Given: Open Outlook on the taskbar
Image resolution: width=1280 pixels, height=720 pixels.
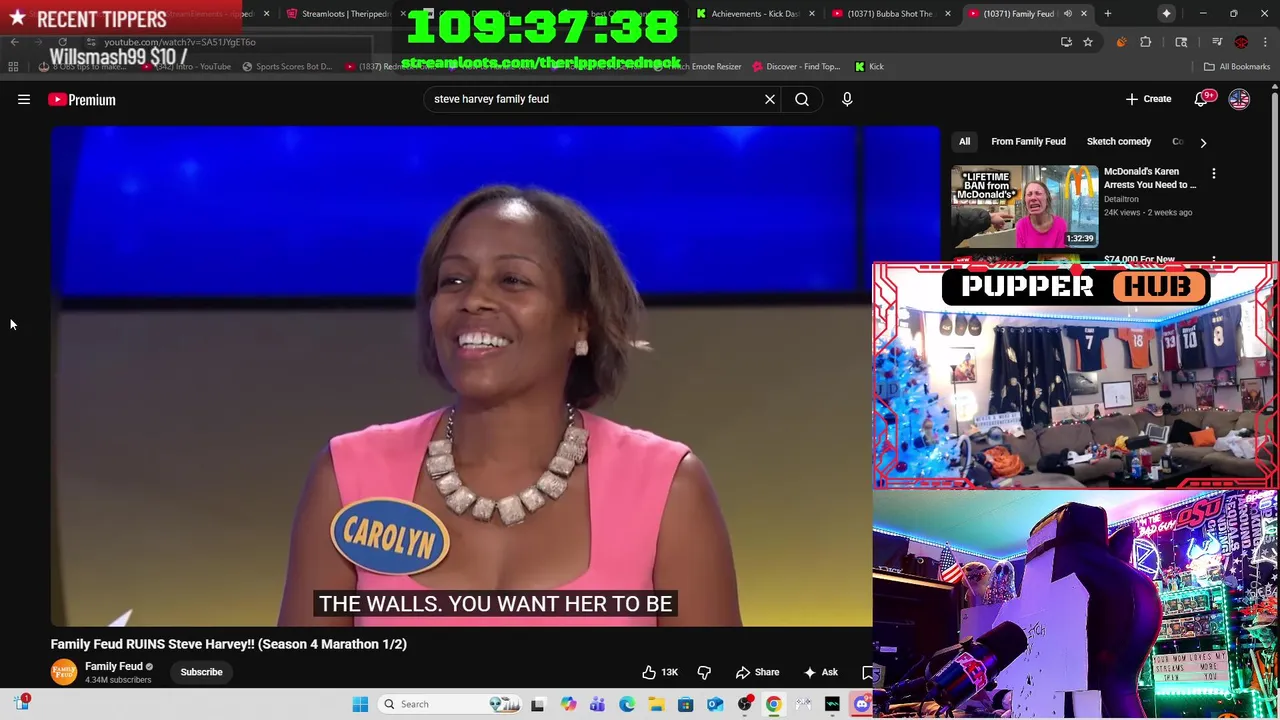Looking at the screenshot, I should click(x=715, y=704).
